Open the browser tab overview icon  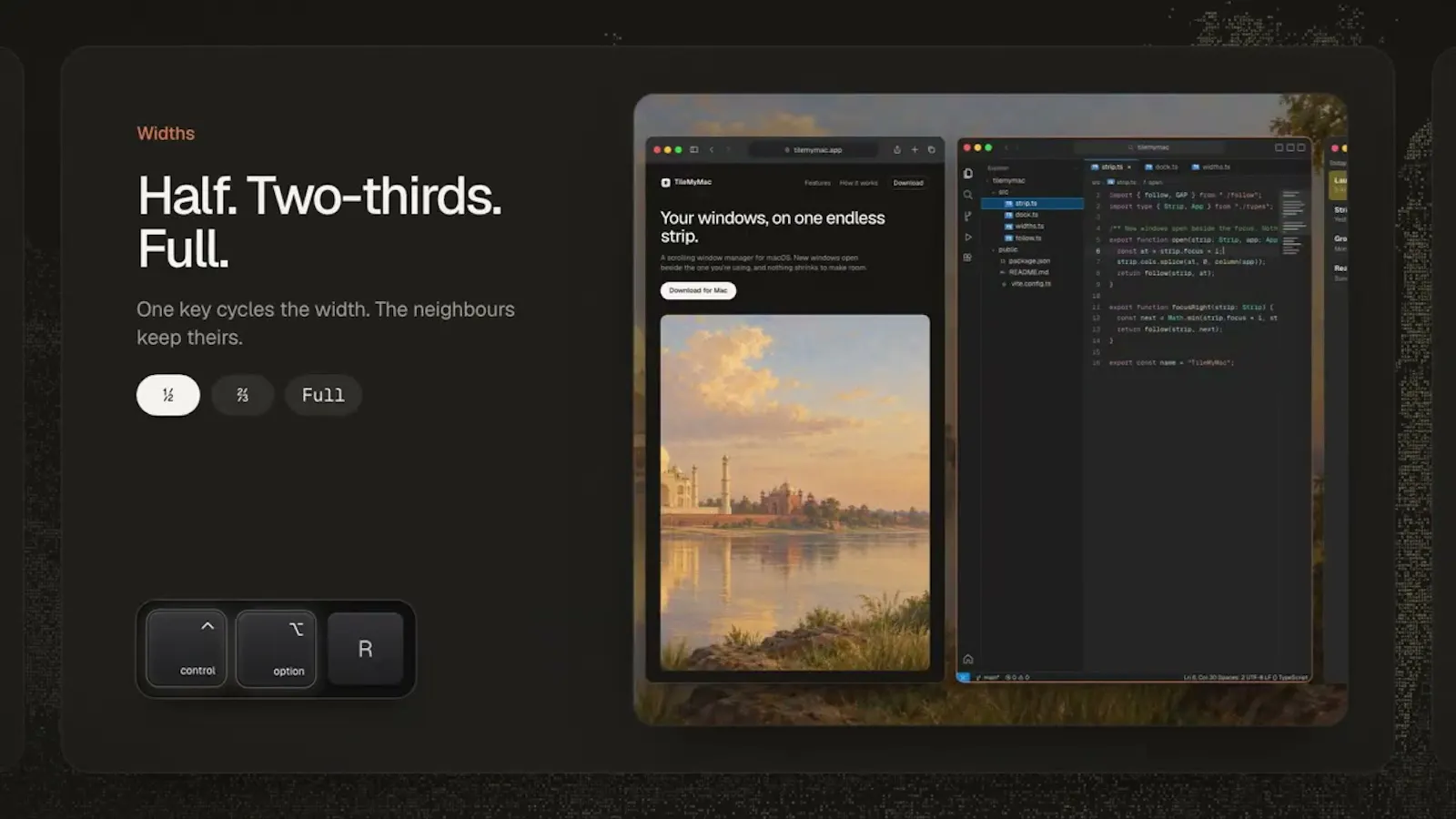pyautogui.click(x=931, y=149)
